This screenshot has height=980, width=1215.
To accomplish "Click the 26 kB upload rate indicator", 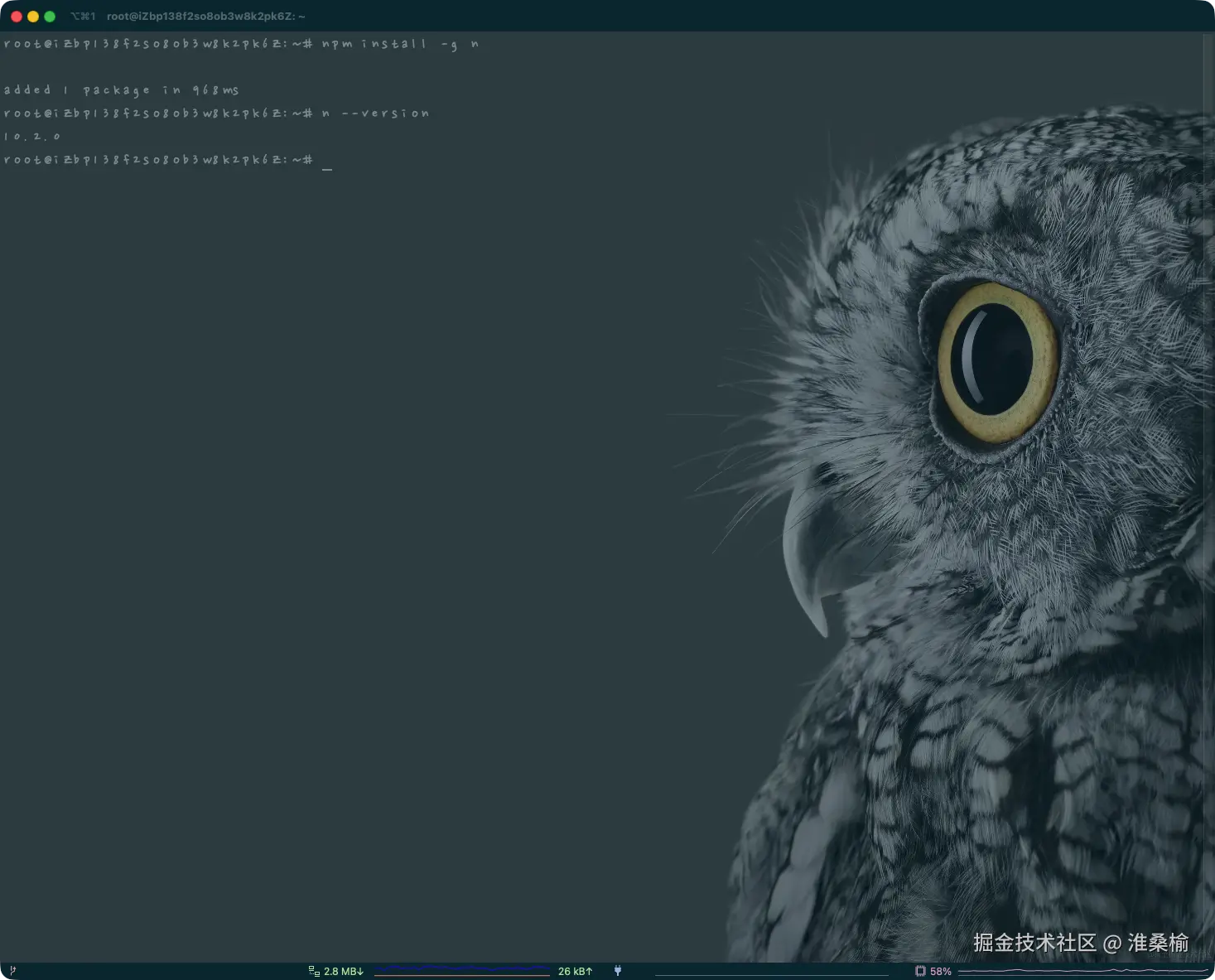I will [x=576, y=971].
